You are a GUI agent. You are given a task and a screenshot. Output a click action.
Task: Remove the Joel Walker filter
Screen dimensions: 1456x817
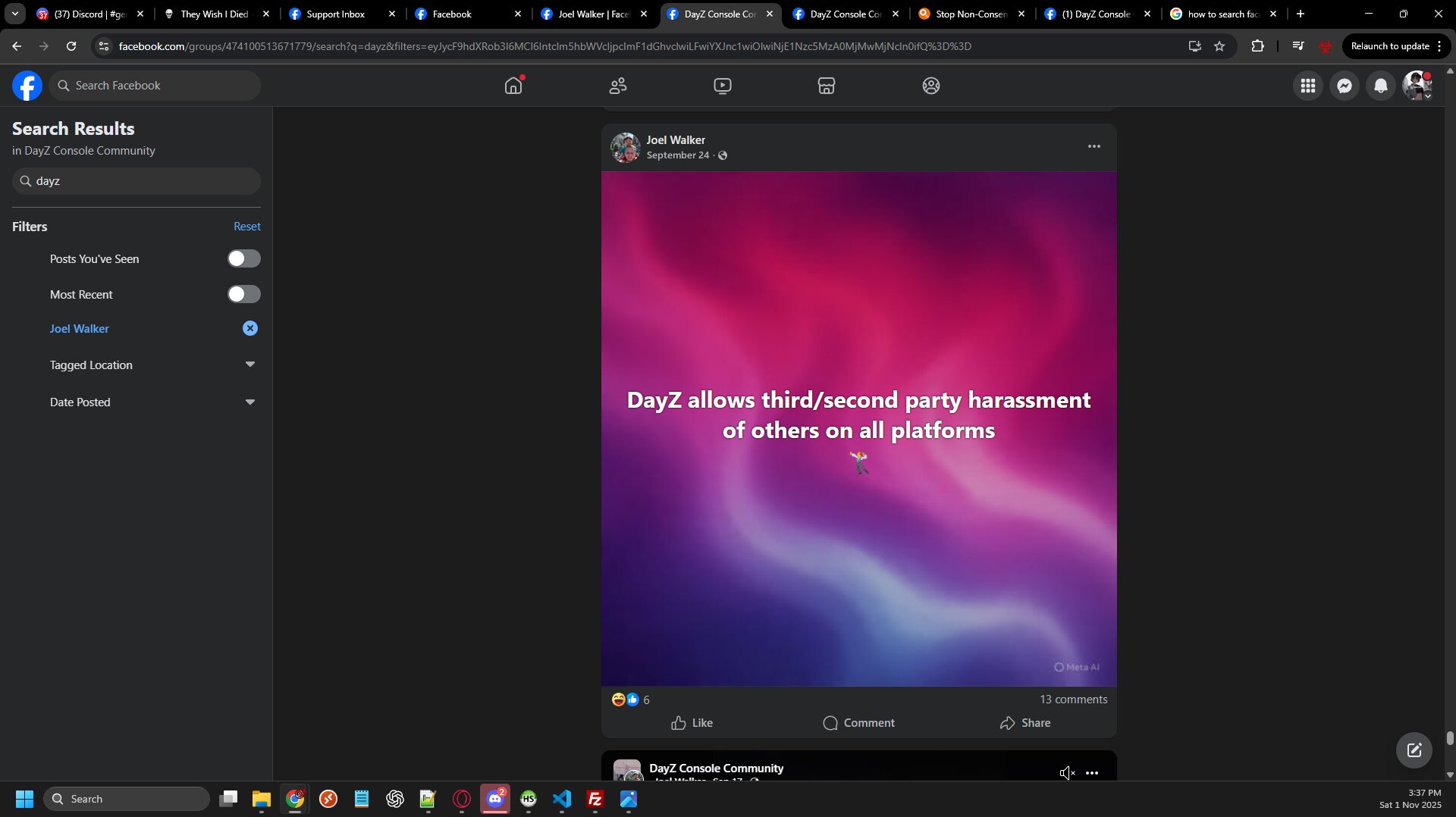250,328
